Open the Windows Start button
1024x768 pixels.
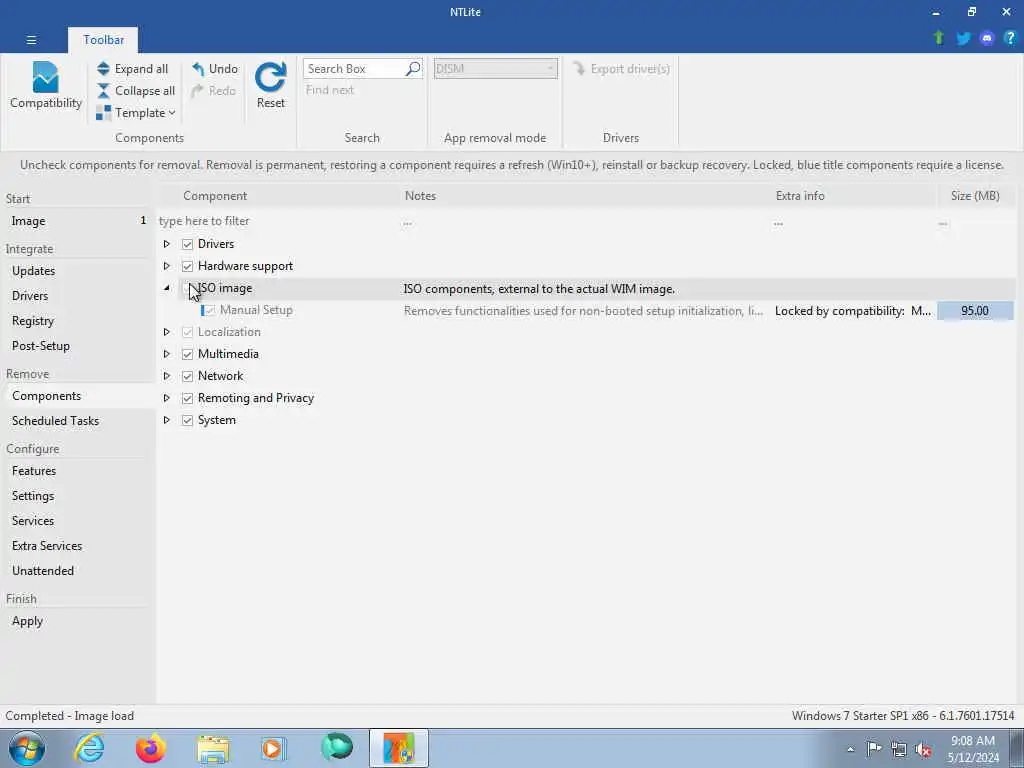[27, 748]
